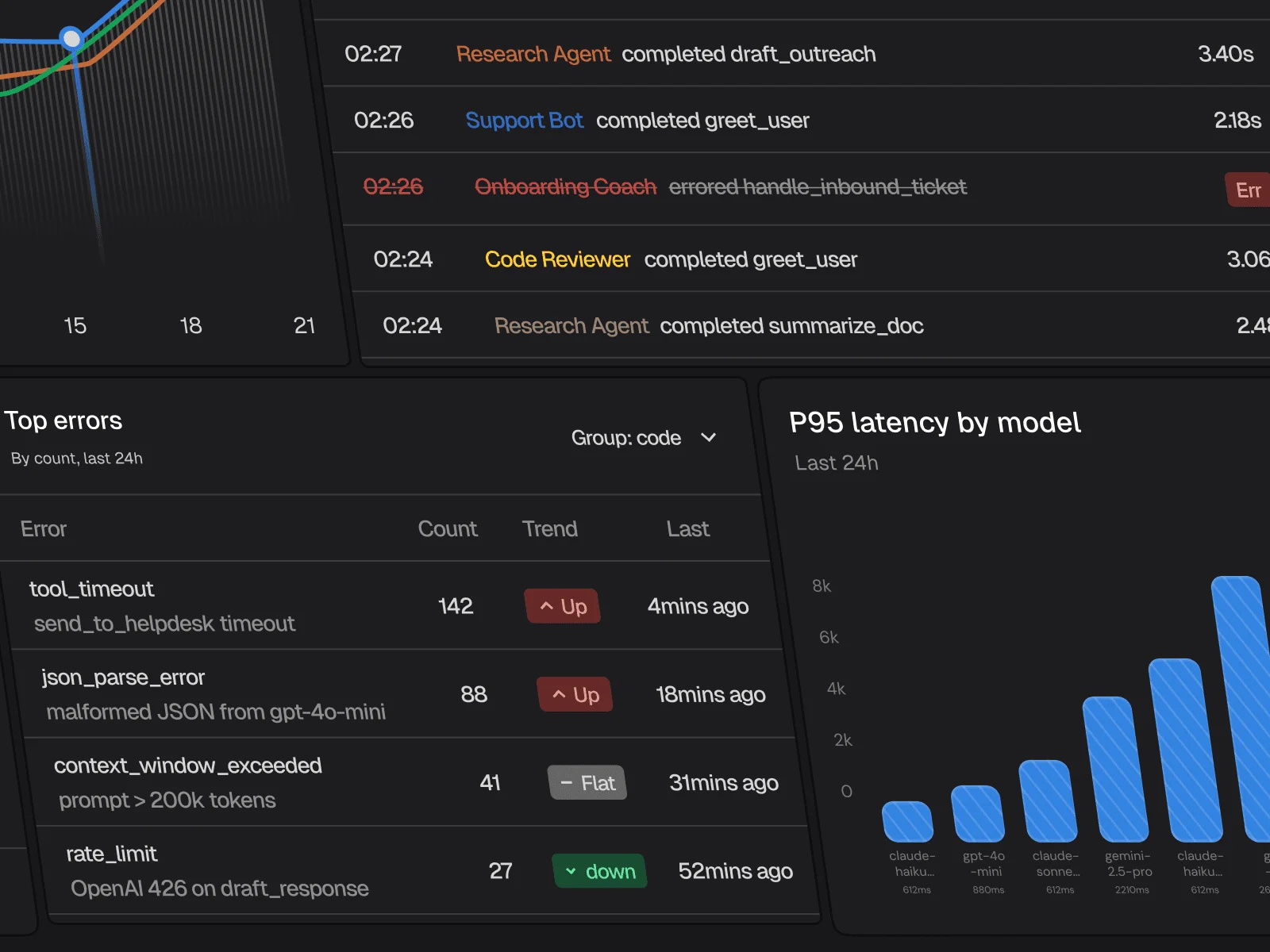Click 'malformed JSON from gpt-4o-mini' description
Image resolution: width=1270 pixels, height=952 pixels.
(x=216, y=712)
